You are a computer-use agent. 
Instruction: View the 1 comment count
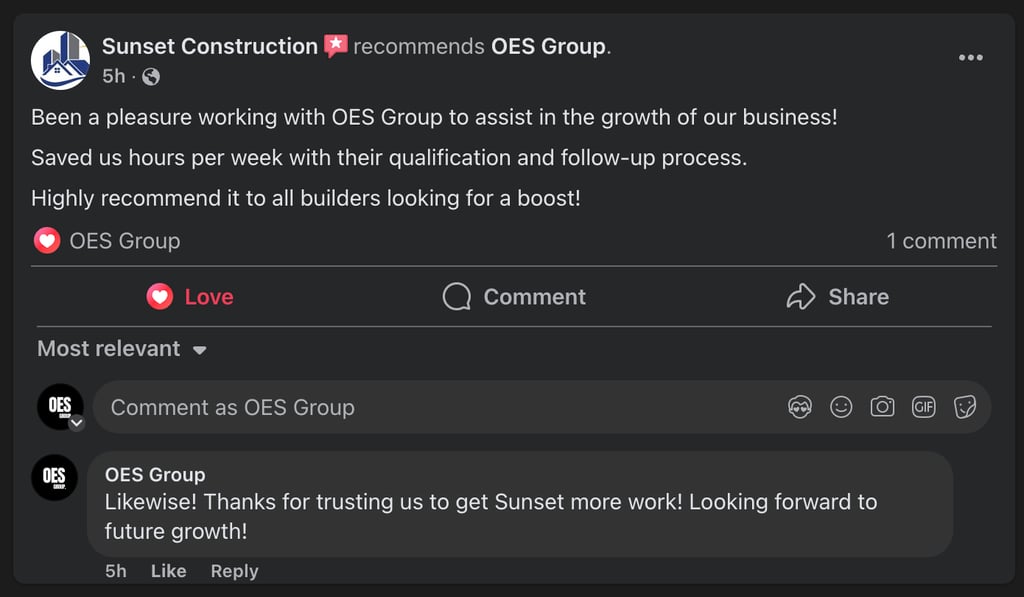pyautogui.click(x=941, y=241)
